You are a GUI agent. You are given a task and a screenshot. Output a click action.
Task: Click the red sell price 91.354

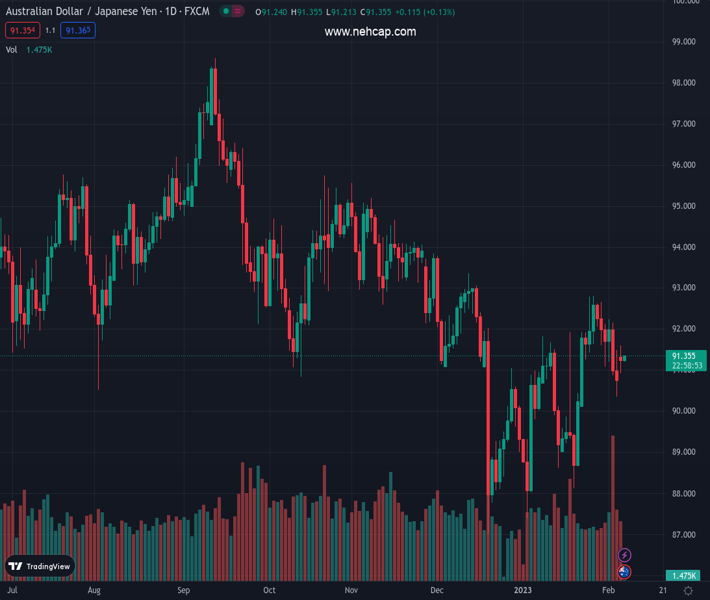pyautogui.click(x=21, y=31)
